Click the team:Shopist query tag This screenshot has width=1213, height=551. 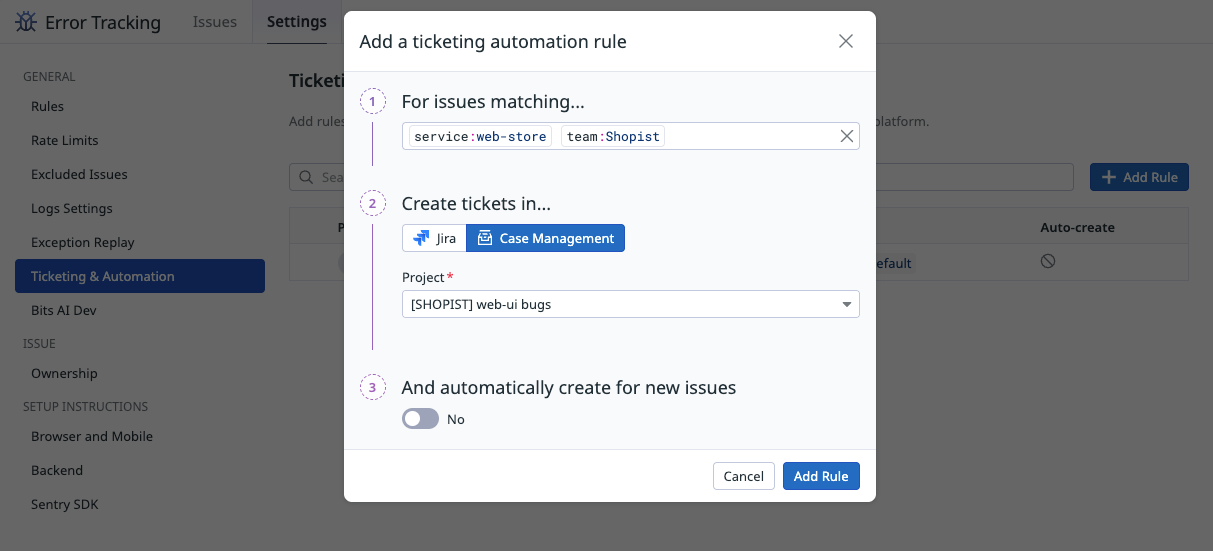[x=613, y=136]
